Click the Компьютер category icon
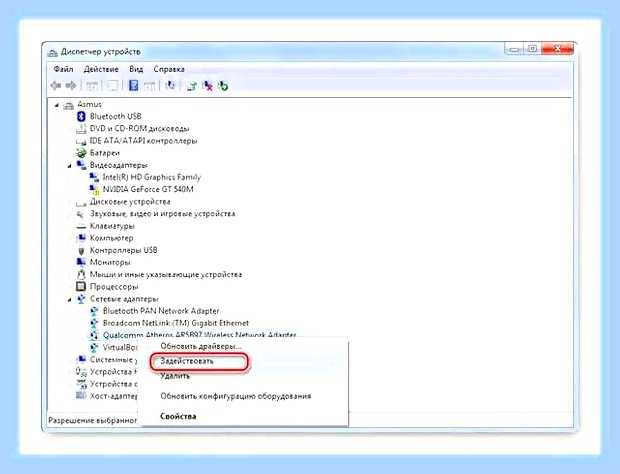This screenshot has height=474, width=620. tap(81, 238)
